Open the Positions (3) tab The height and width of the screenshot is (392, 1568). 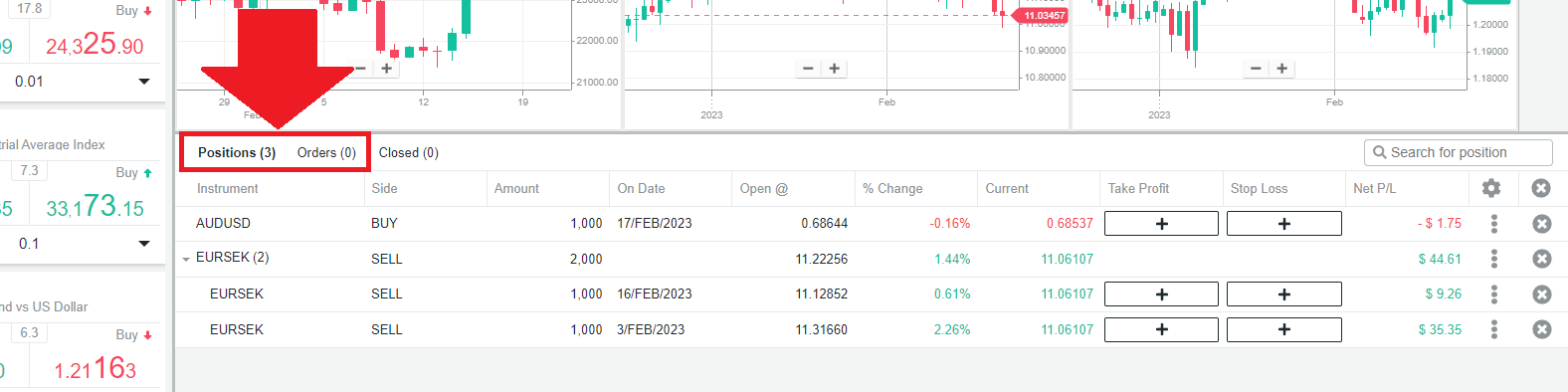(x=237, y=152)
